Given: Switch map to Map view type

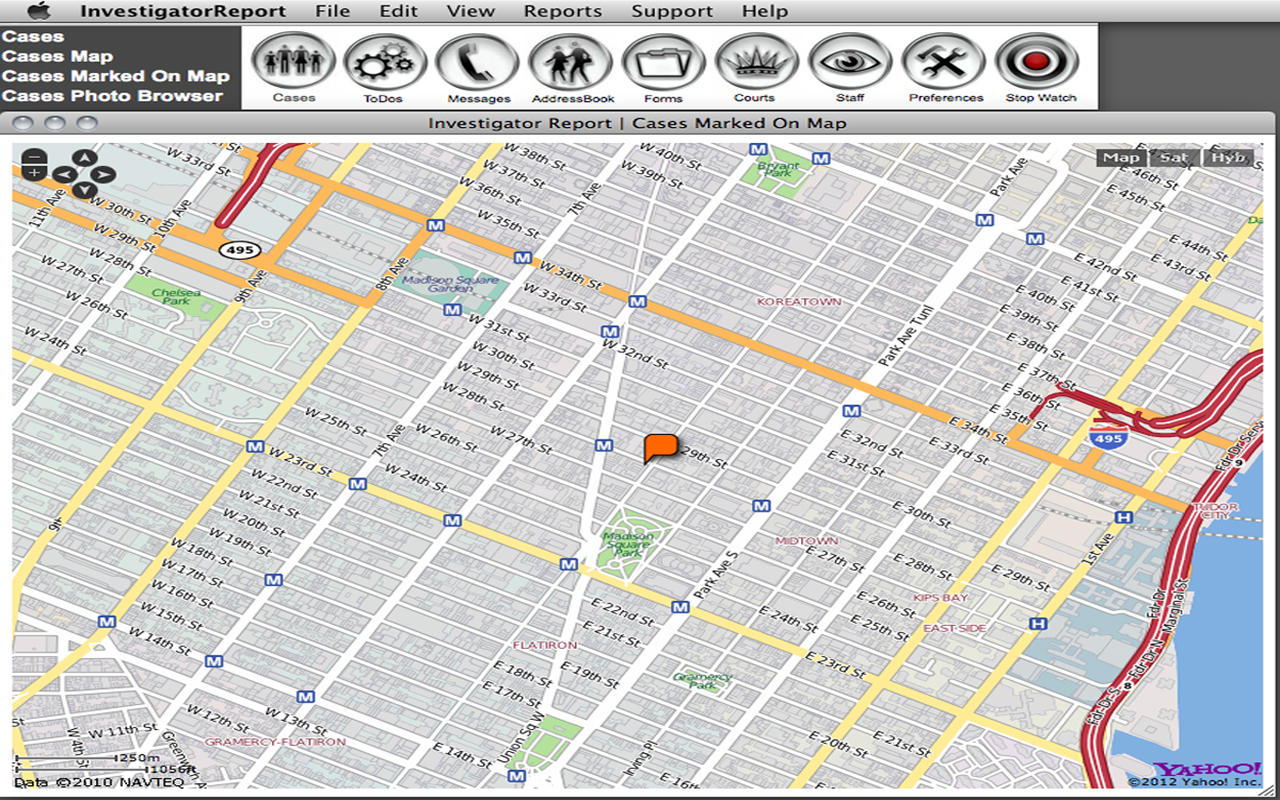Looking at the screenshot, I should (1121, 157).
